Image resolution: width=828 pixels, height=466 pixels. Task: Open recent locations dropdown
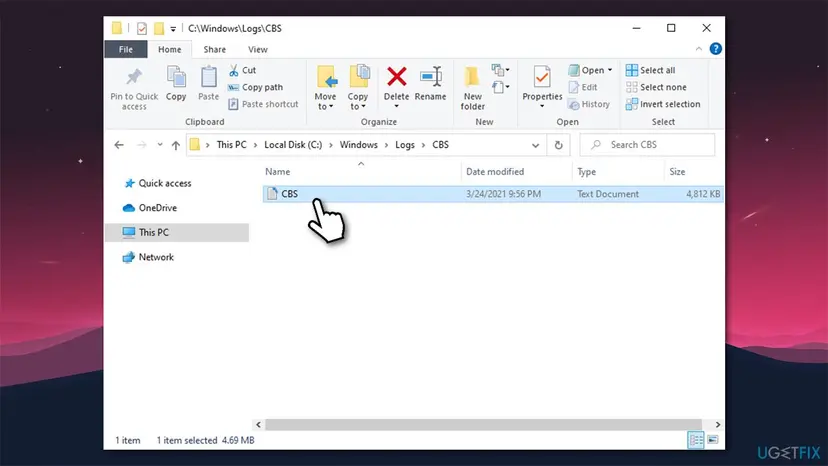pos(159,145)
